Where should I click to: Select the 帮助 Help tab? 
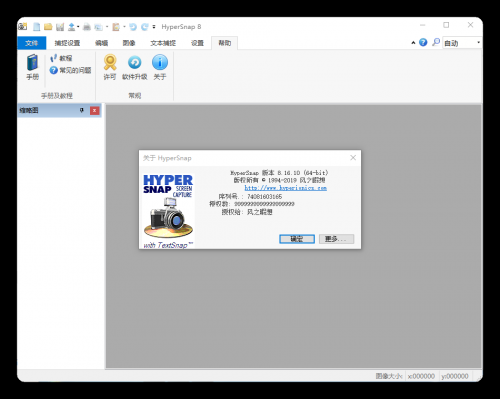(x=225, y=43)
